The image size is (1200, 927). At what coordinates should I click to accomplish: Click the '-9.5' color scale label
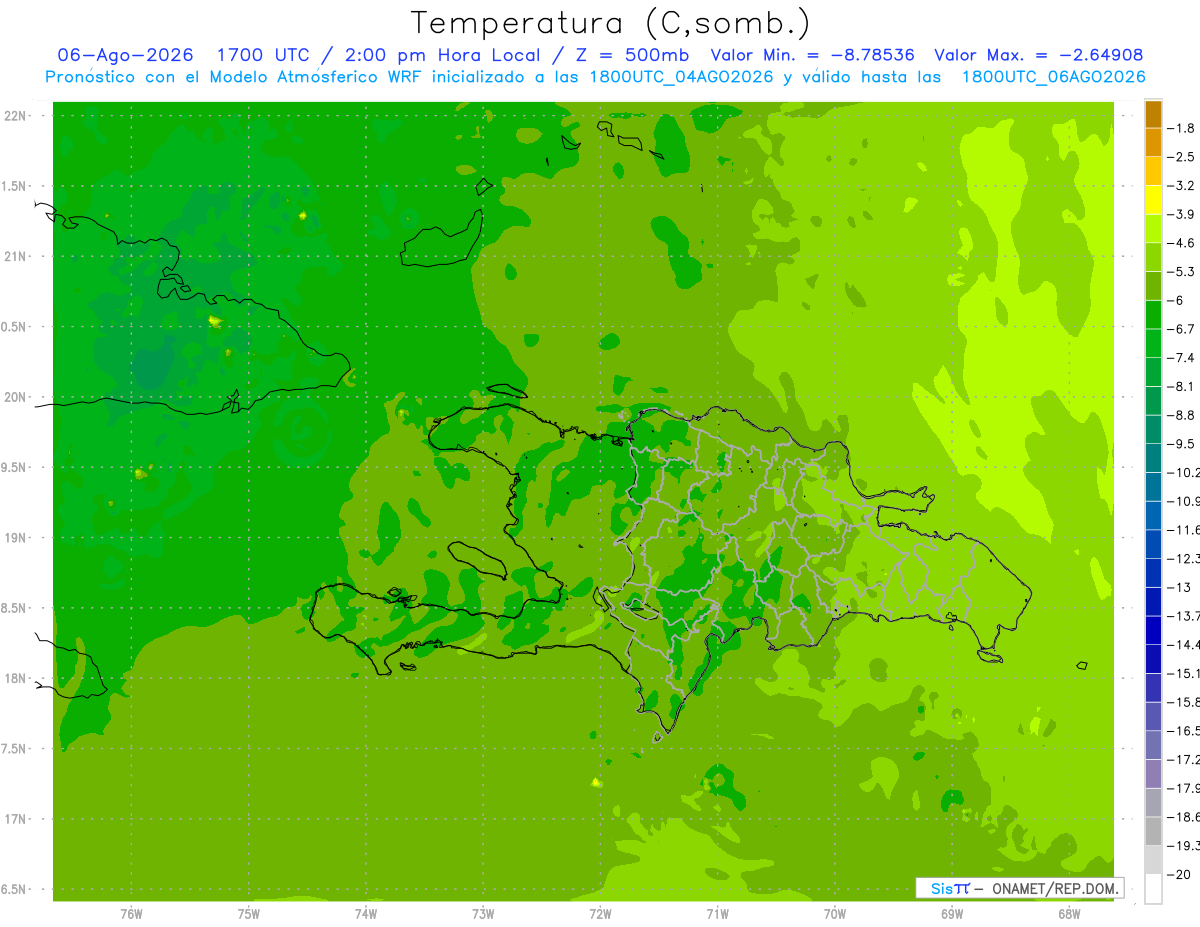(1181, 444)
